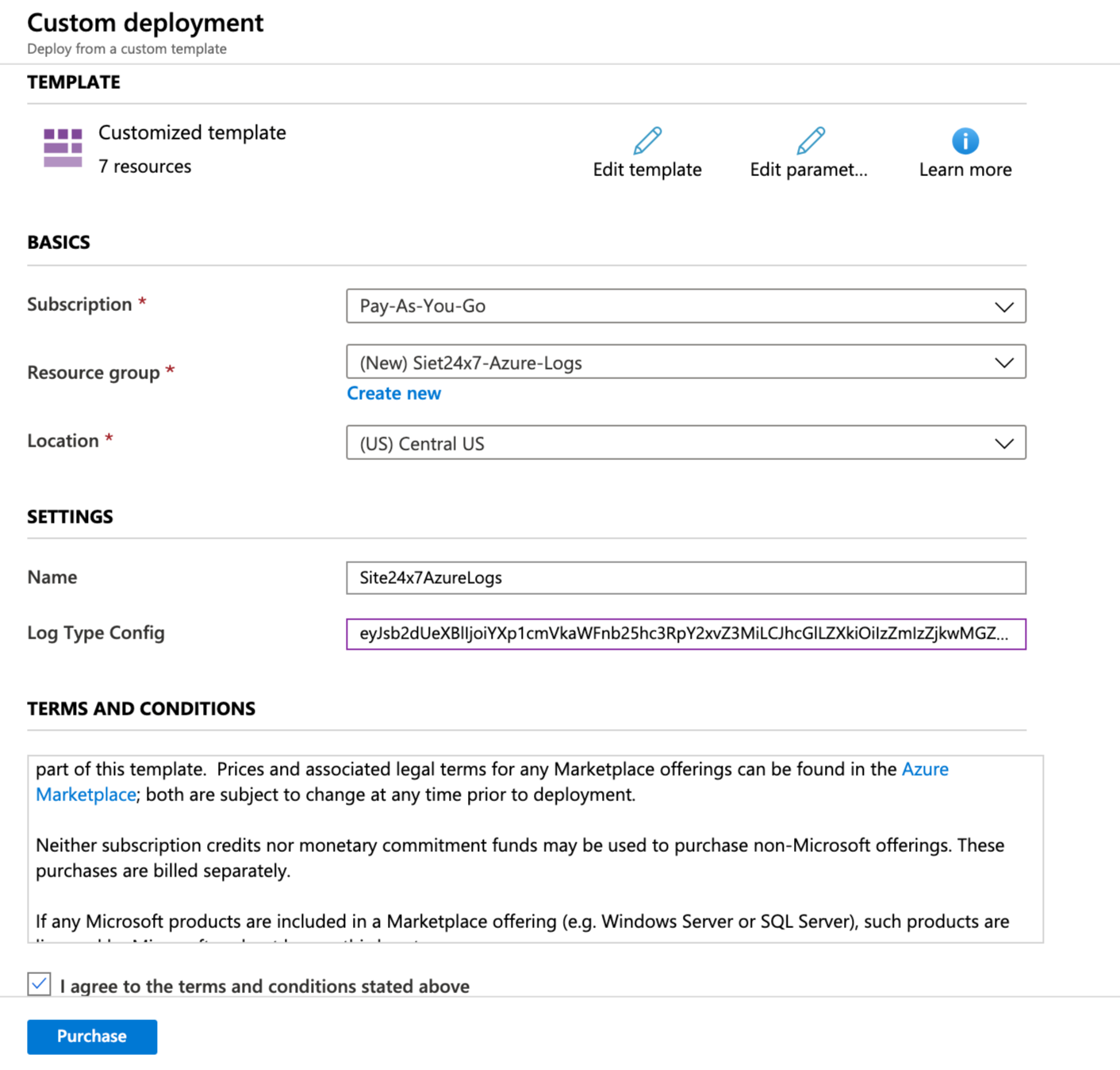
Task: Select the Name input field
Action: point(686,577)
